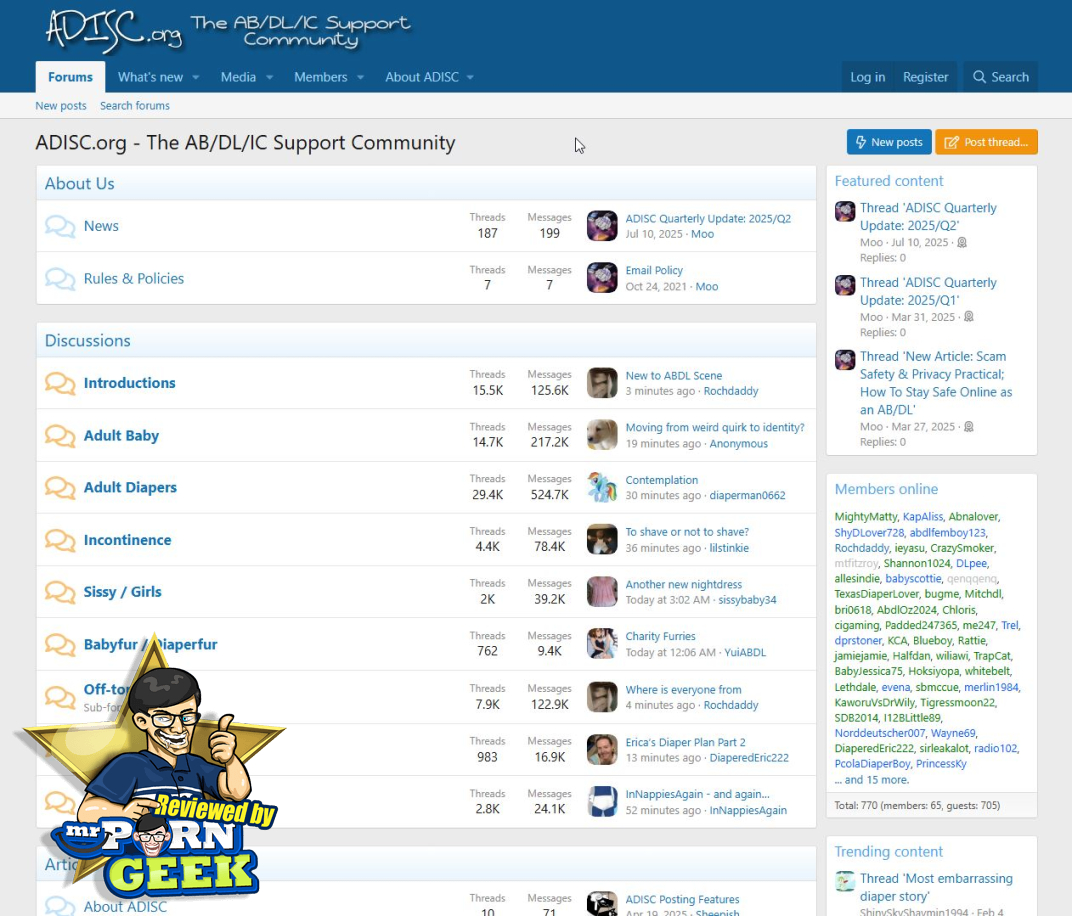Click the Introductions forum bubble icon
This screenshot has width=1072, height=916.
pos(60,383)
